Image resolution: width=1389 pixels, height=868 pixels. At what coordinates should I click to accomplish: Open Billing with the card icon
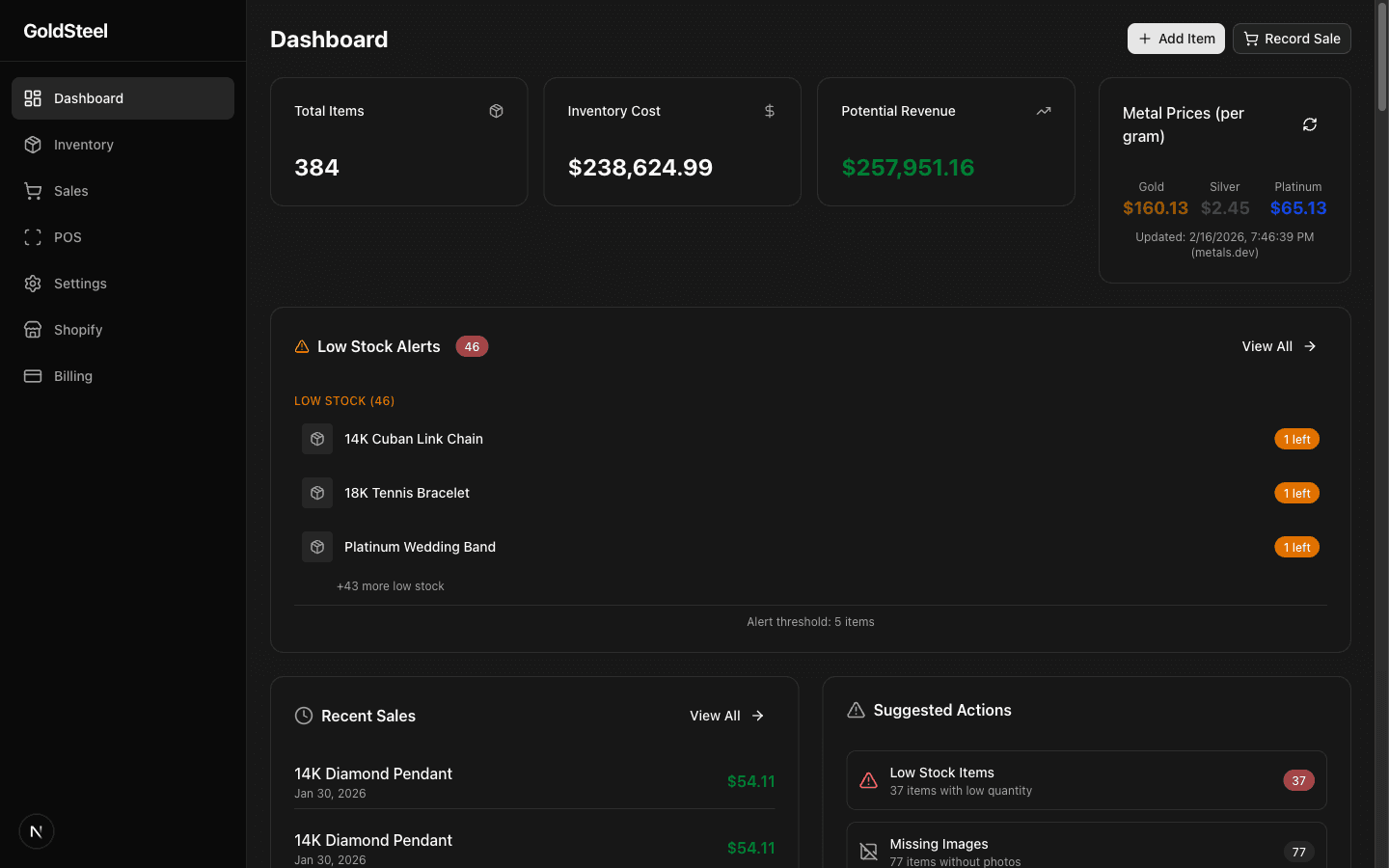[34, 376]
